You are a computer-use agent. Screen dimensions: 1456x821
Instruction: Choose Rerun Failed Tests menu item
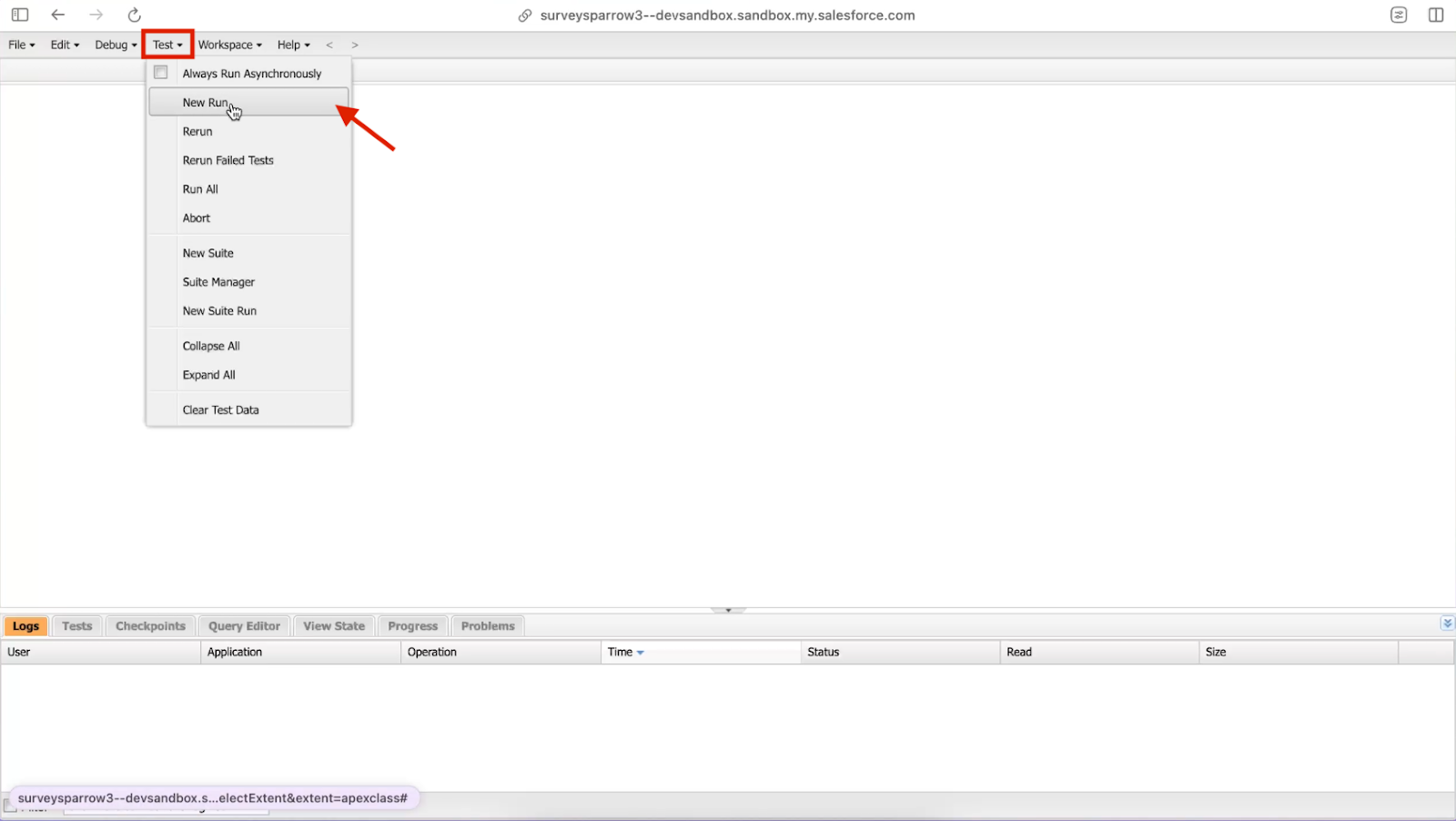click(227, 160)
